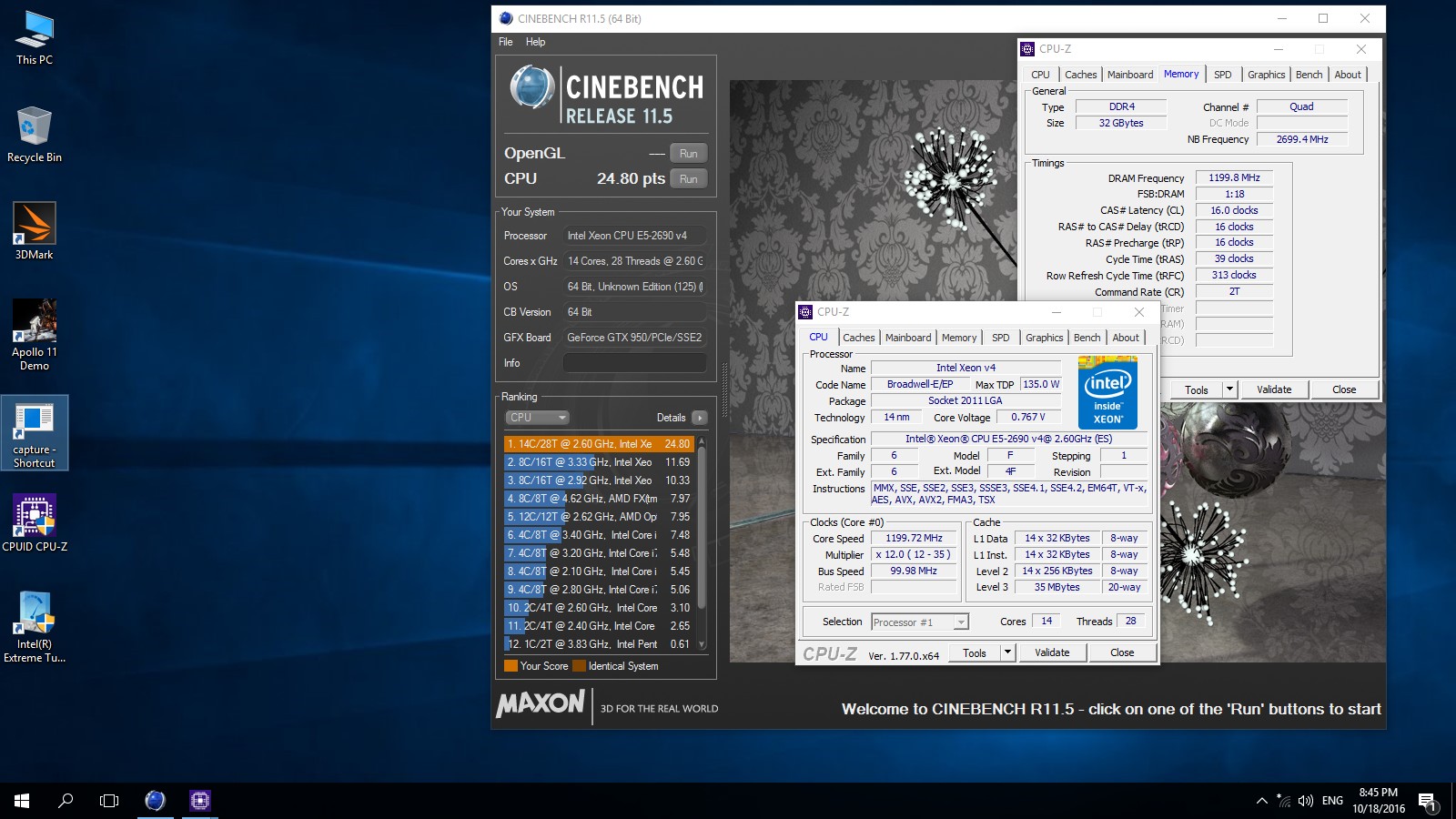Switch to Caches tab in Memory CPU-Z window
1456x819 pixels.
[x=1081, y=76]
